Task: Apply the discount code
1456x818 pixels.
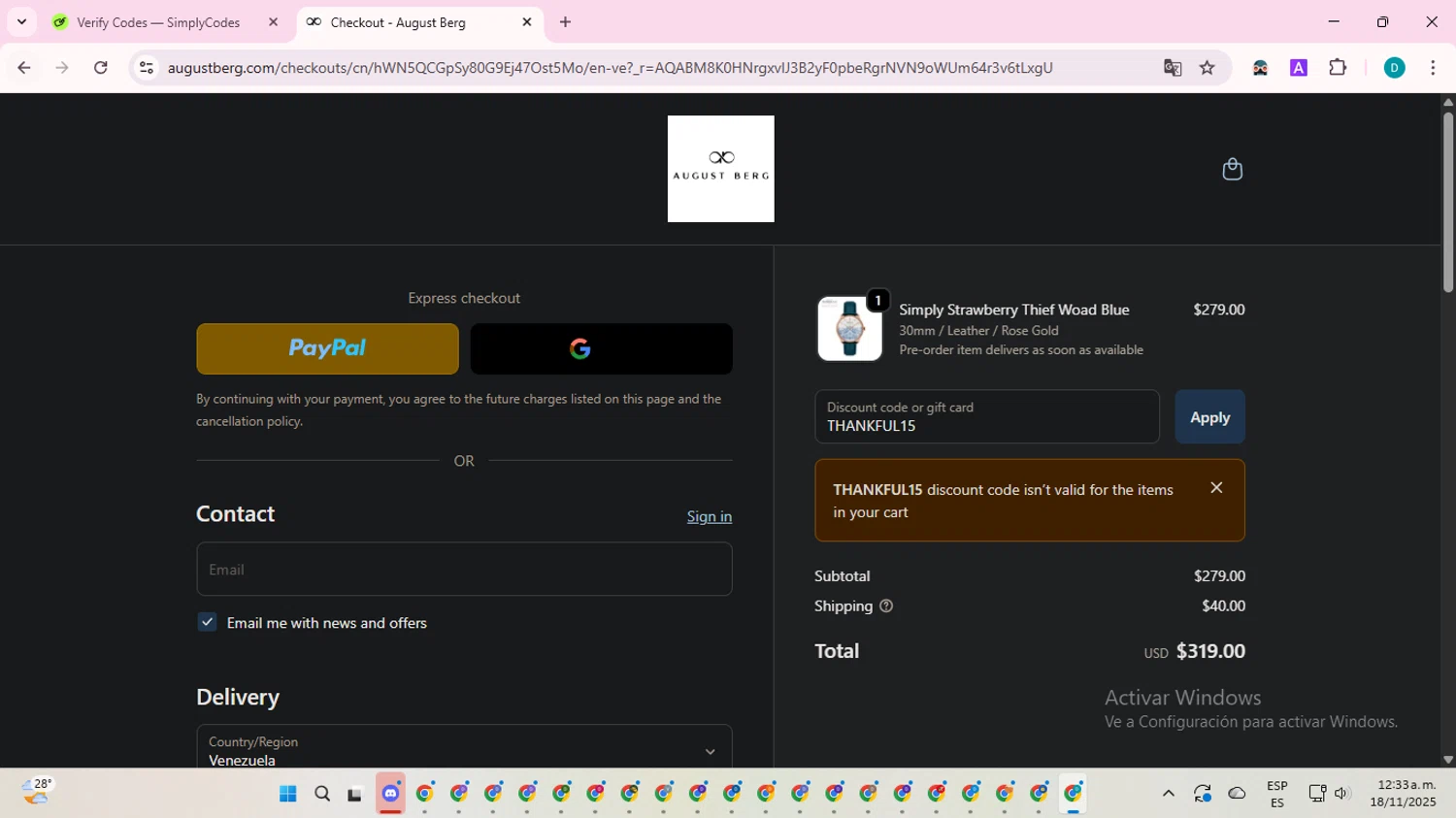Action: 1209,417
